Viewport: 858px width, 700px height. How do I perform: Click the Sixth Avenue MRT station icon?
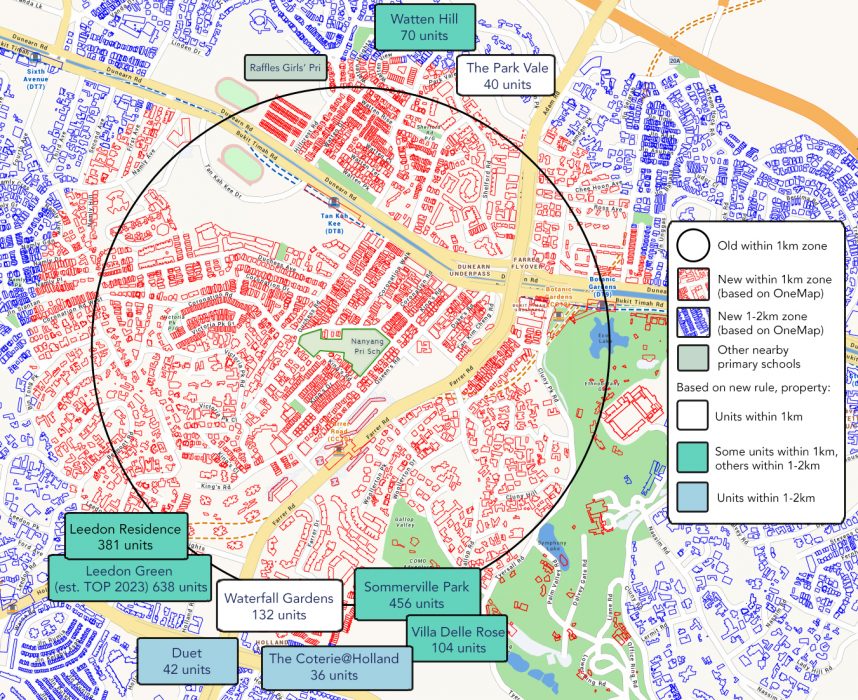click(36, 59)
